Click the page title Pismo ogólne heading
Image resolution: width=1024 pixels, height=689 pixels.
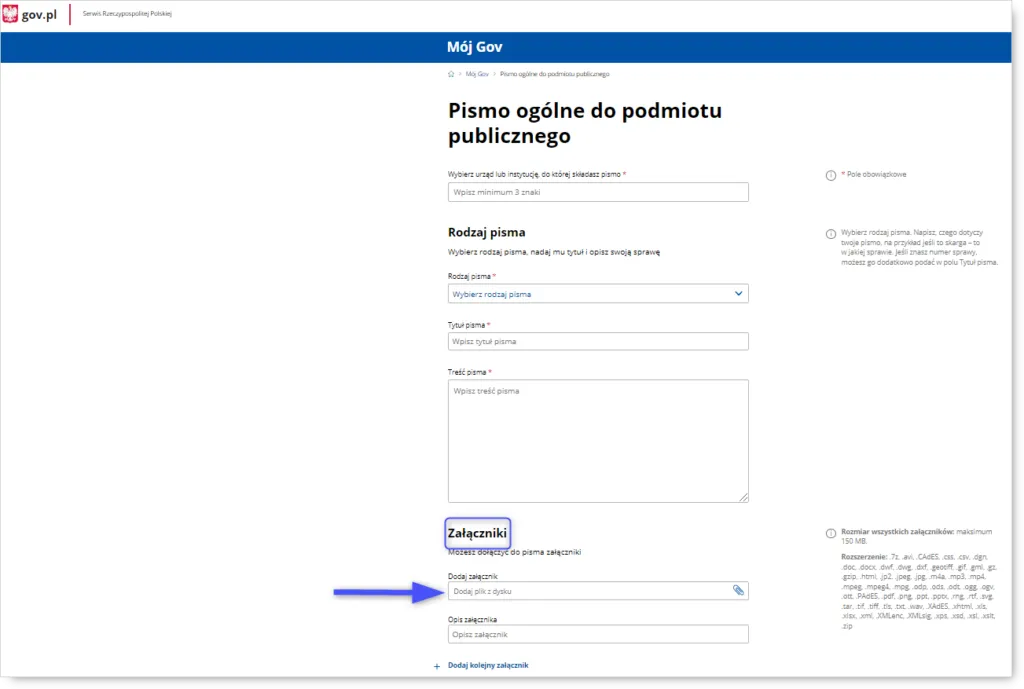(x=584, y=123)
